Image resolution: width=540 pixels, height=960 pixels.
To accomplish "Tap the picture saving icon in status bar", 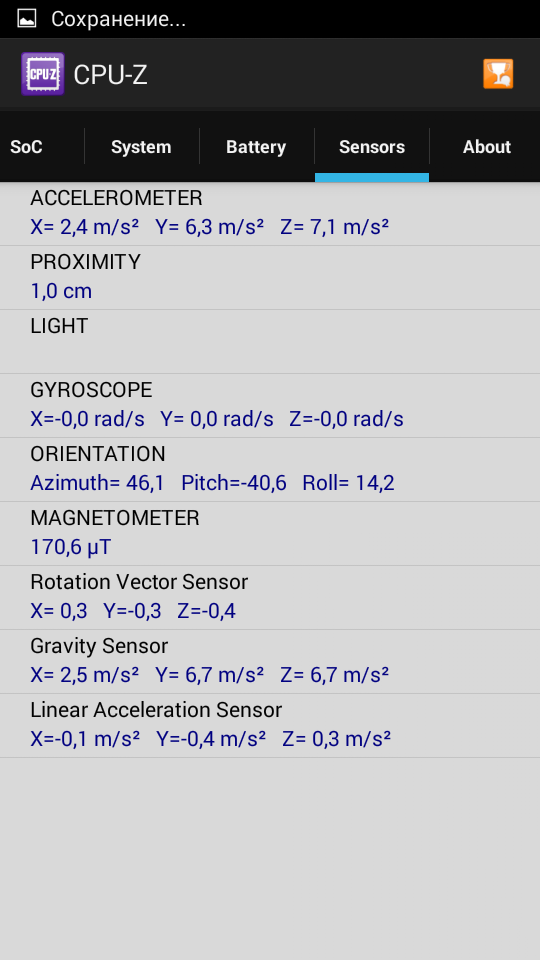I will point(26,19).
